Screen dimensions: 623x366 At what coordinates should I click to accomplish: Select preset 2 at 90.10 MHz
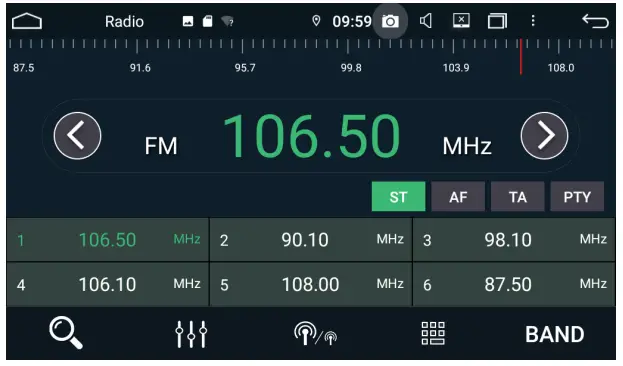point(311,240)
